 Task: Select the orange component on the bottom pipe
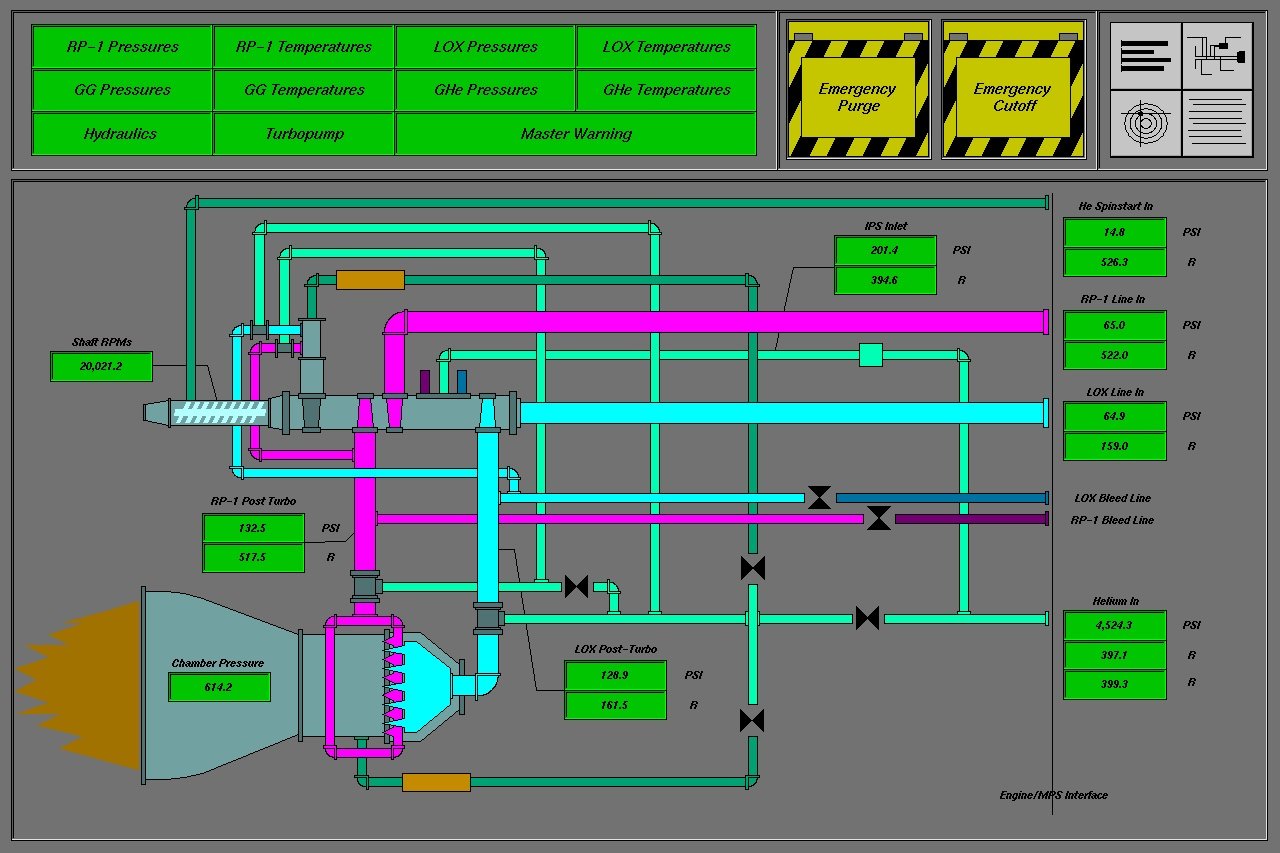436,782
